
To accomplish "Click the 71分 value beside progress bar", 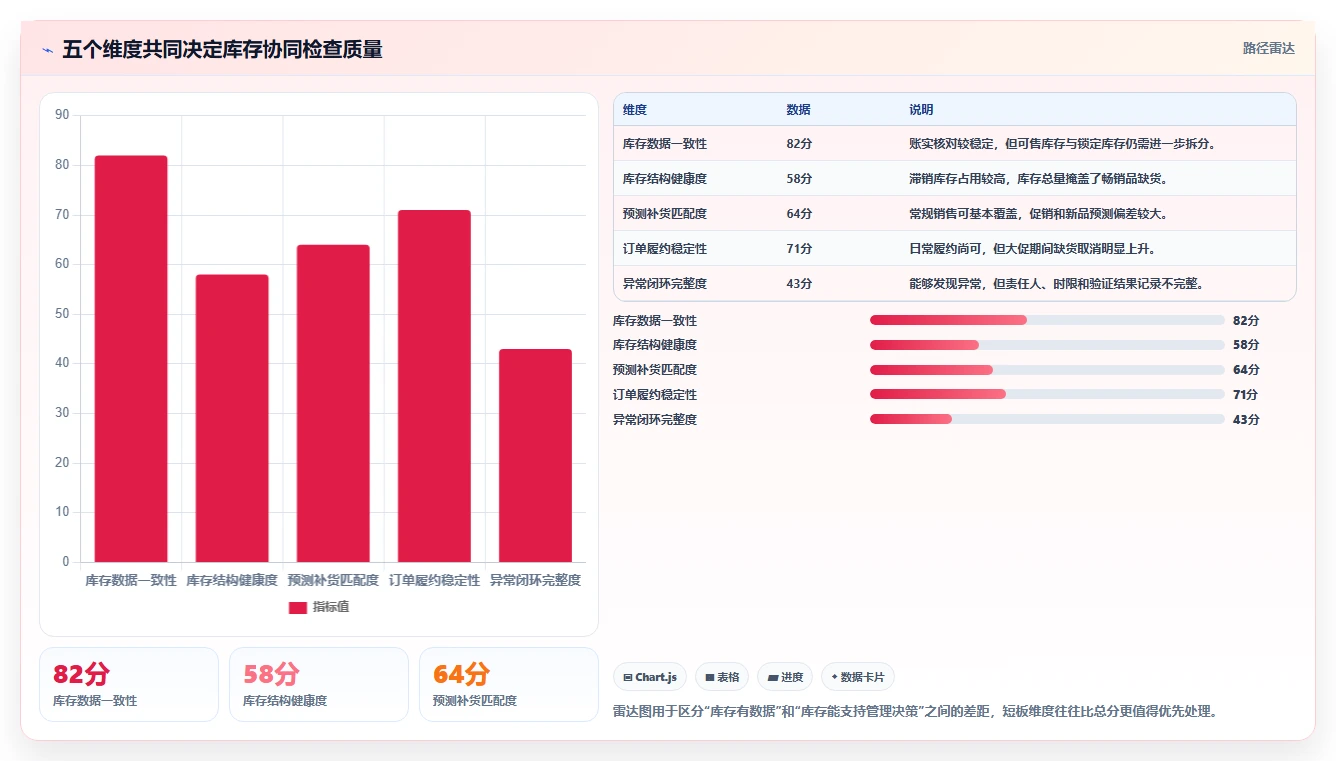I will (x=1246, y=395).
